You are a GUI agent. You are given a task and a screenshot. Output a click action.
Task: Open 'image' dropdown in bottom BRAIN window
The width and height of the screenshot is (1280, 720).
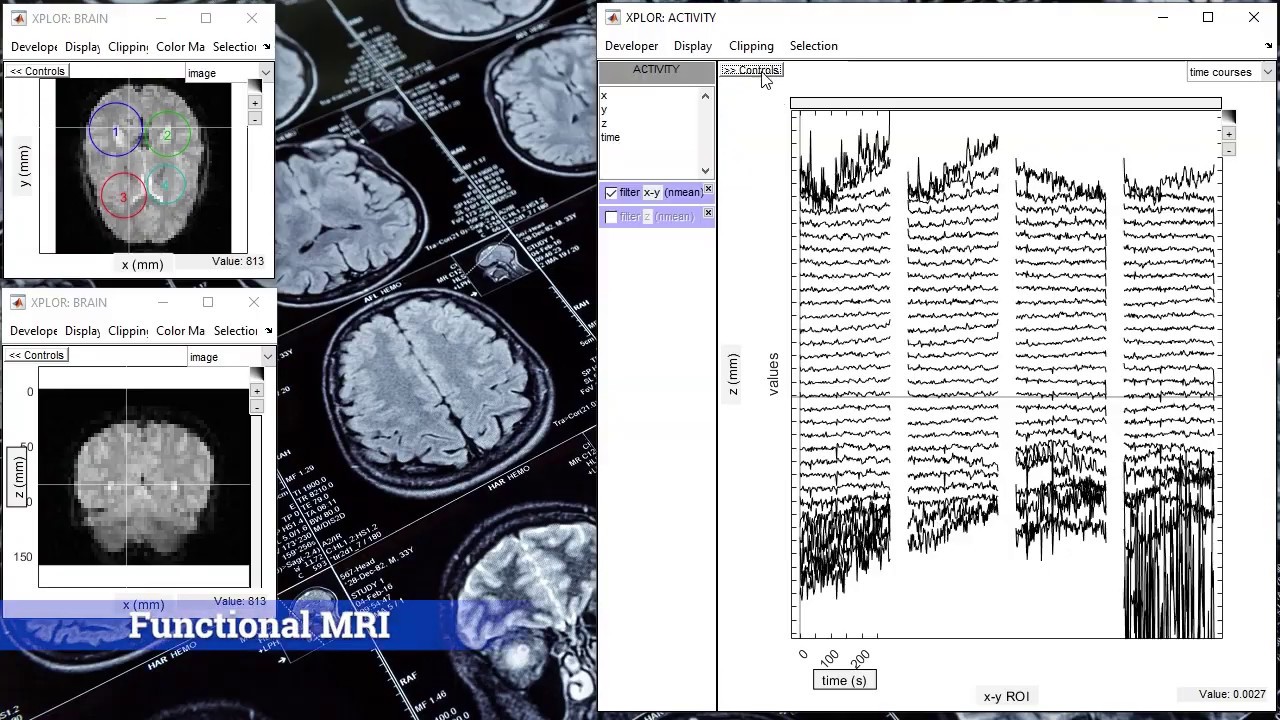tap(231, 357)
